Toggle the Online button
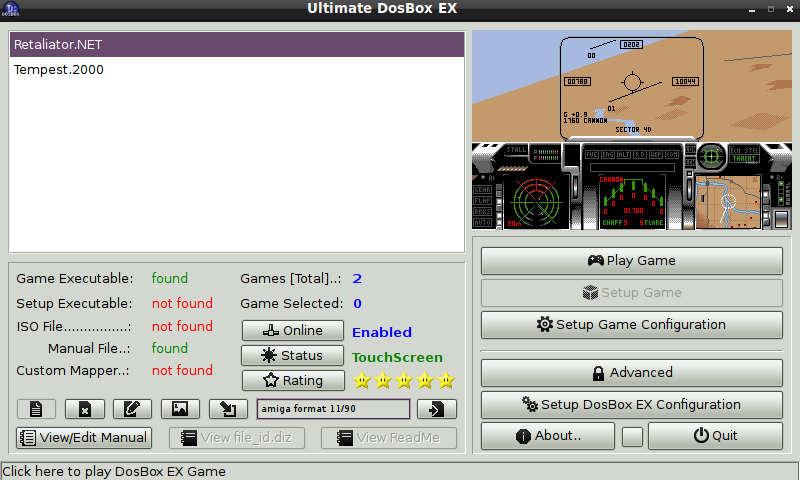Screen dimensions: 800x480 pyautogui.click(x=291, y=331)
